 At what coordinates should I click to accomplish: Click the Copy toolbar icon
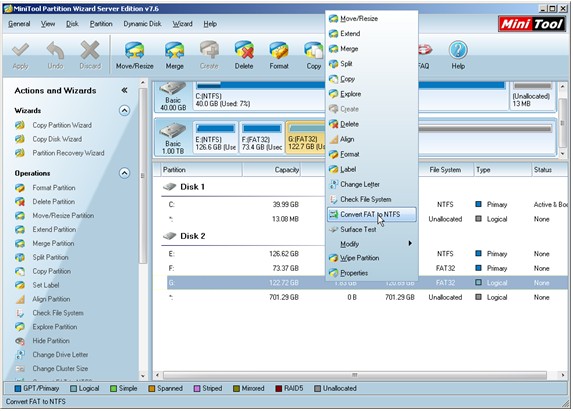pos(314,55)
